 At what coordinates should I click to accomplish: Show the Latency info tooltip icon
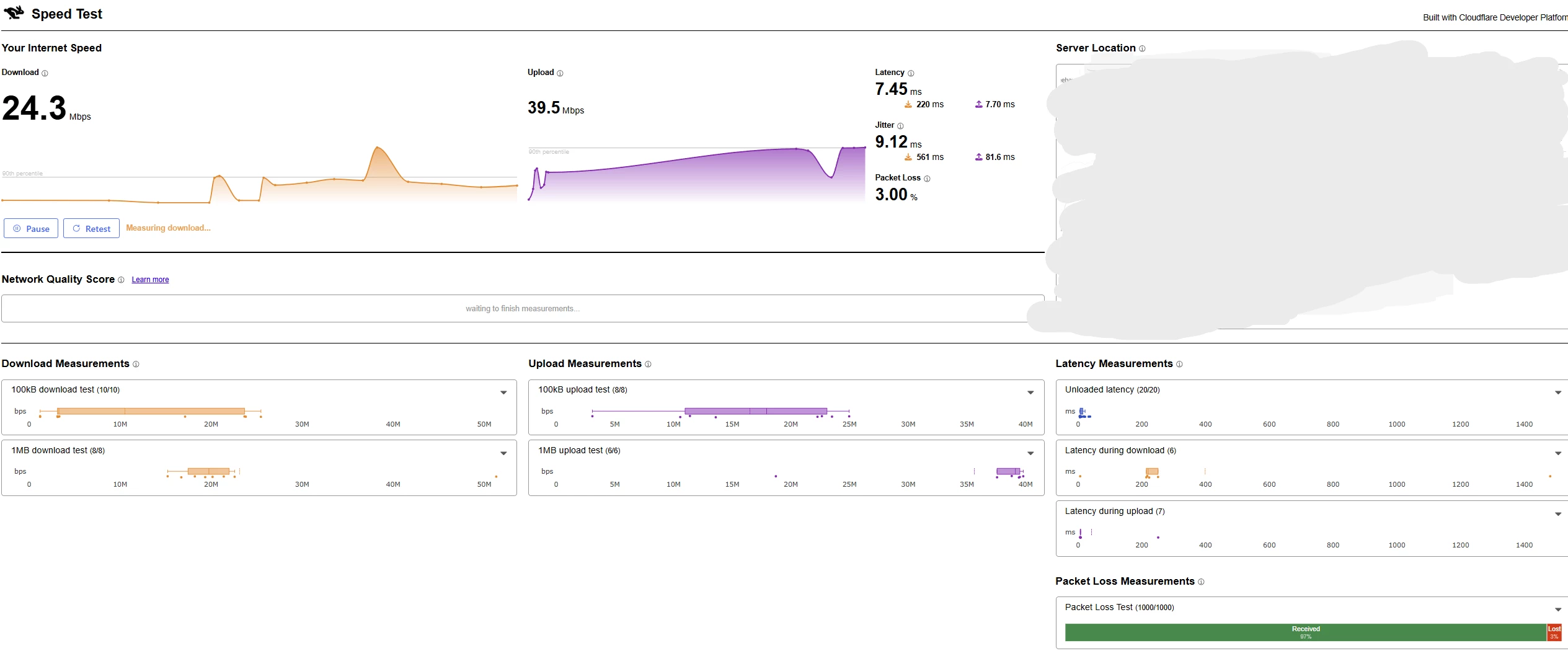pyautogui.click(x=911, y=73)
